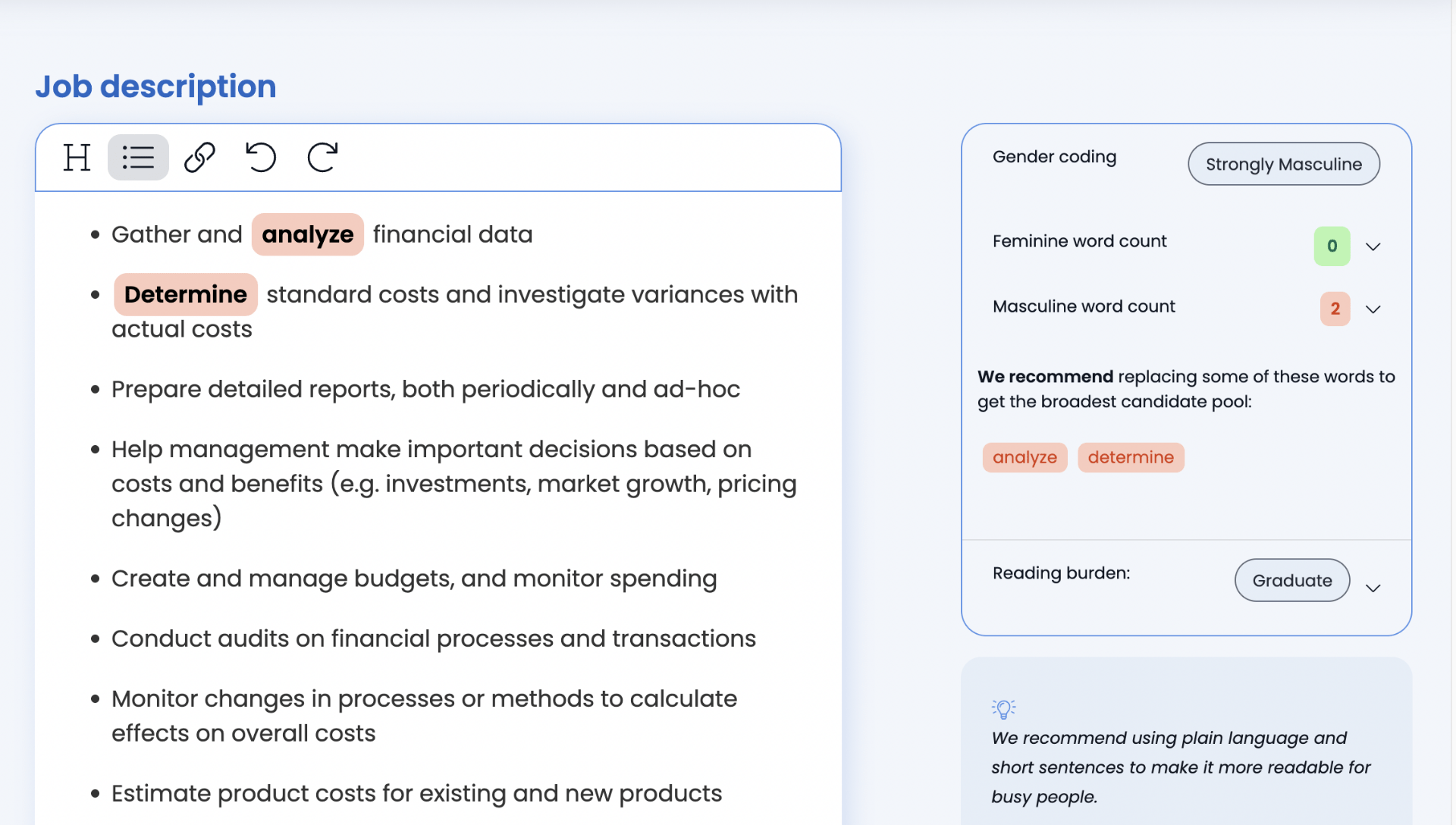Click the Masculine word count number badge
Viewport: 1456px width, 825px height.
pos(1334,307)
